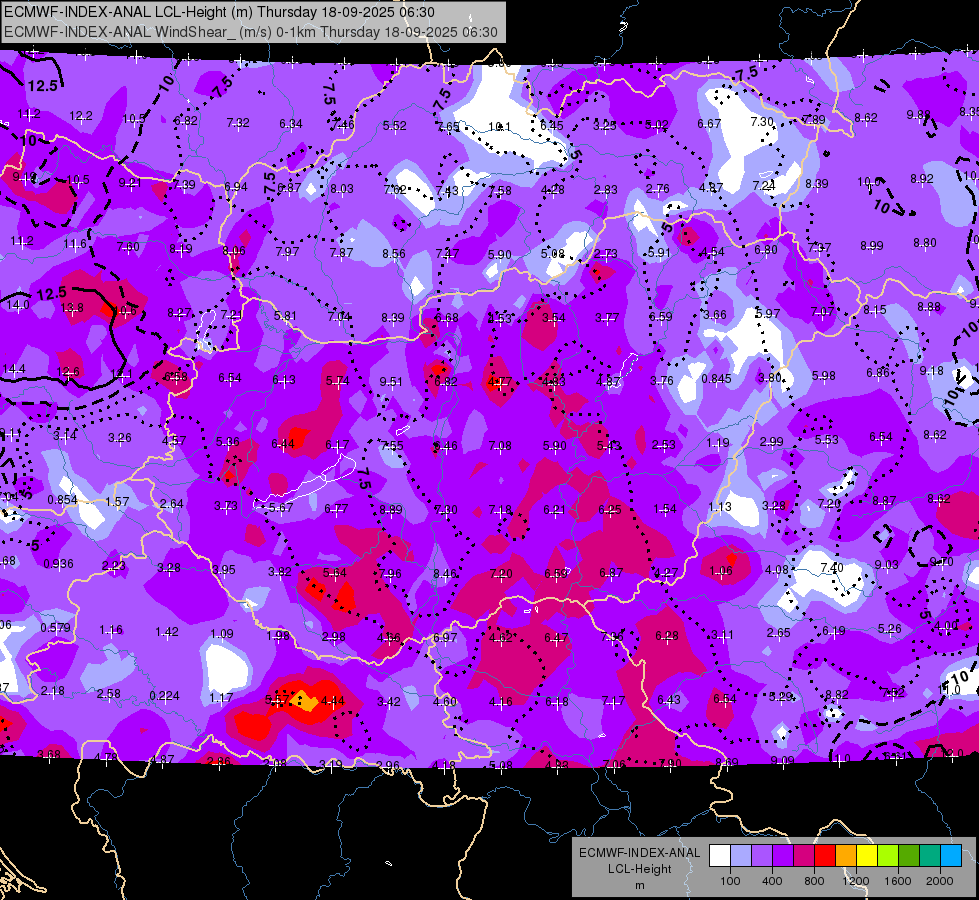The height and width of the screenshot is (900, 979).
Task: Click the legend tick label 1600
Action: point(898,881)
